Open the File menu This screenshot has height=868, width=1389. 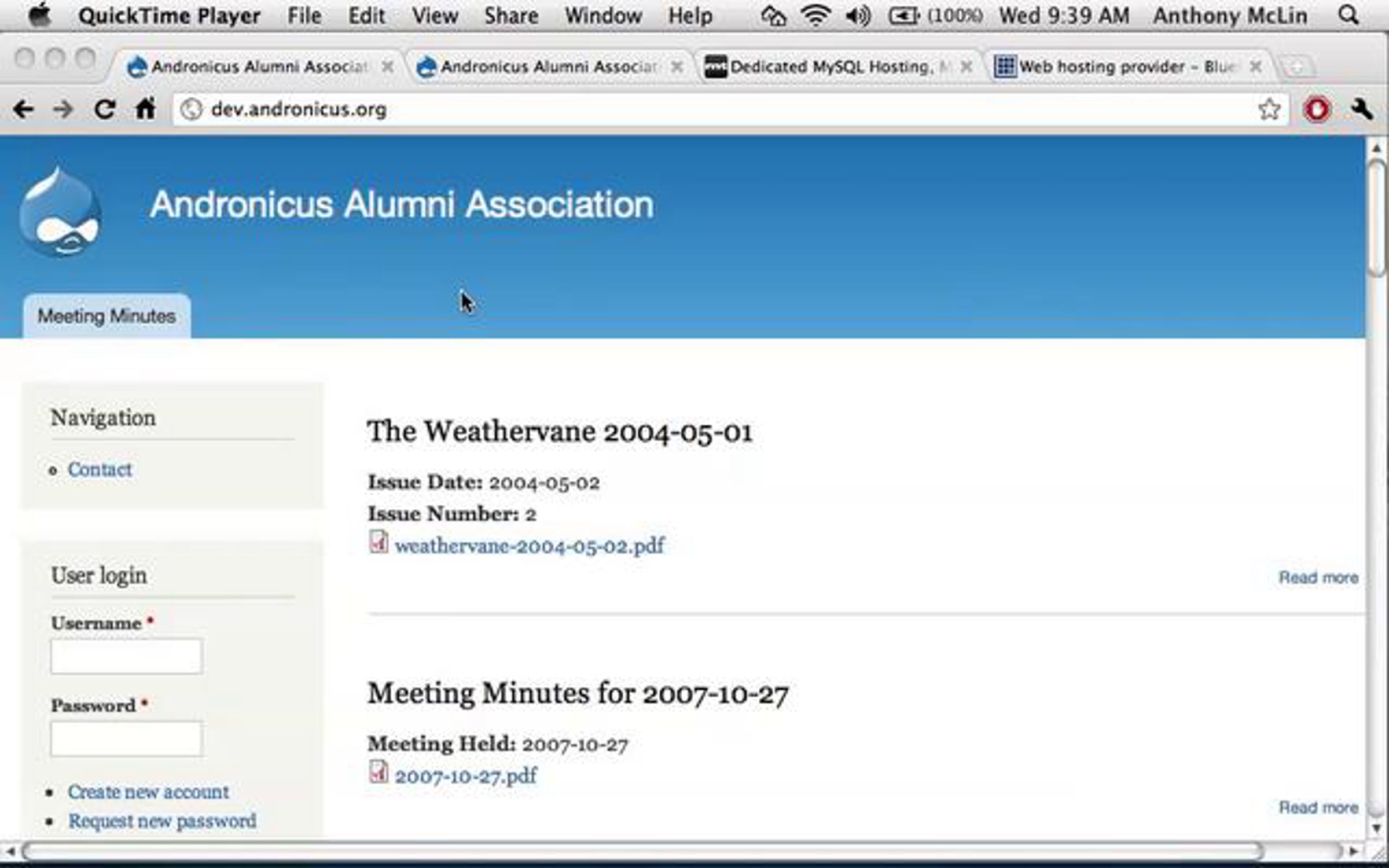(x=304, y=16)
